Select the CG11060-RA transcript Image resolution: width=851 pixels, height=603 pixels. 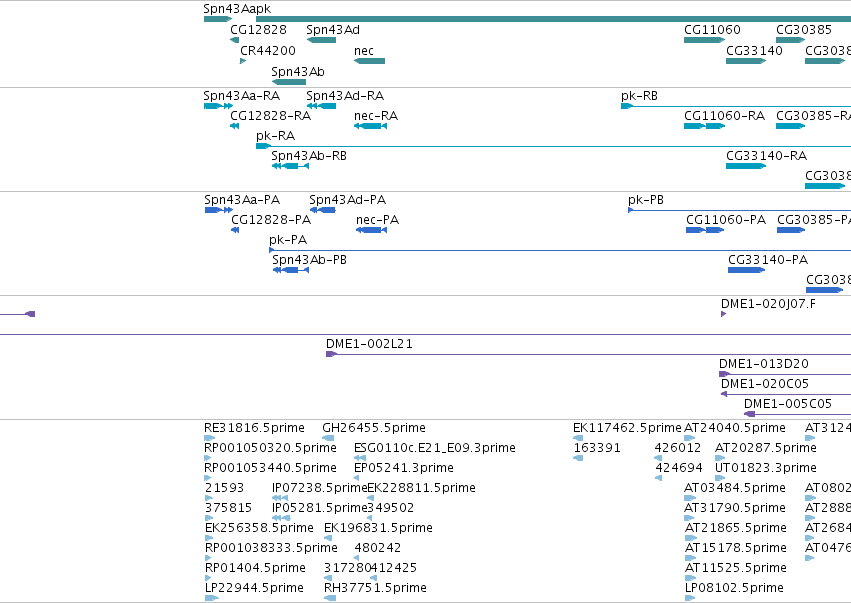coord(704,126)
